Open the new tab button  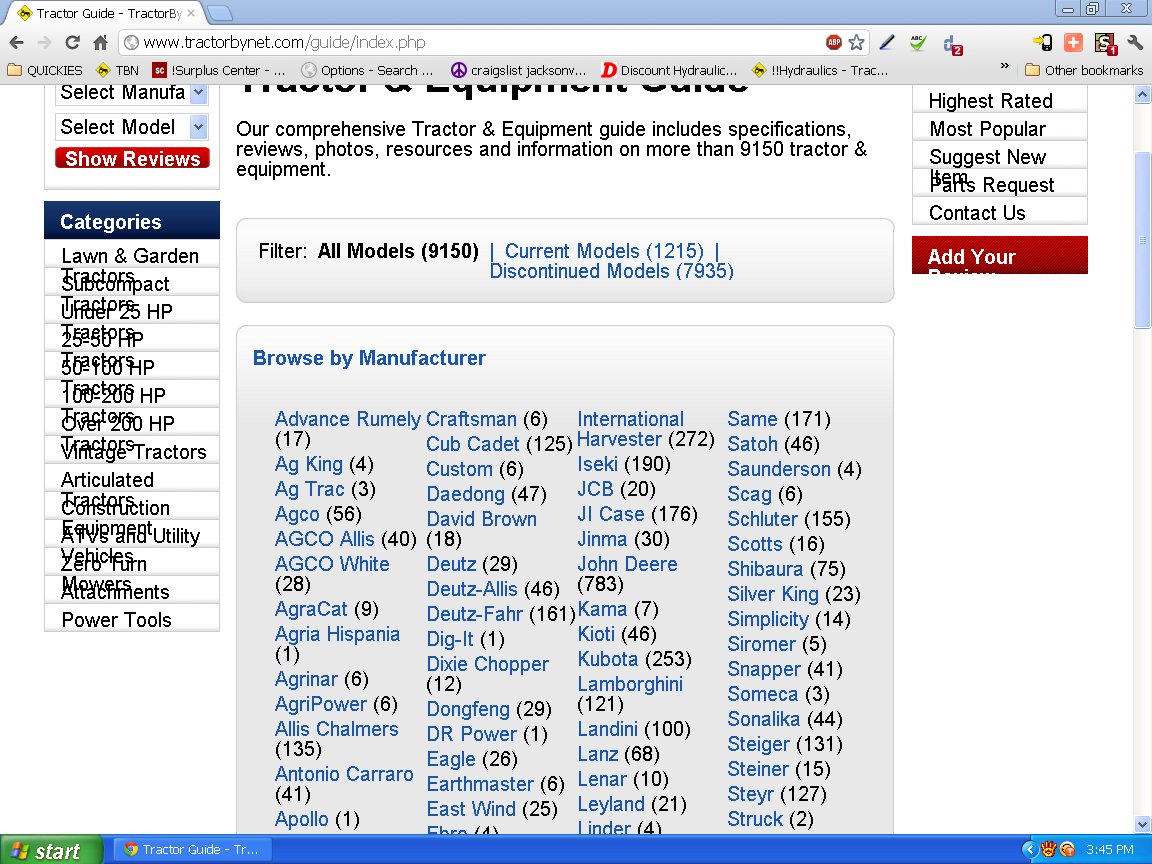click(221, 14)
